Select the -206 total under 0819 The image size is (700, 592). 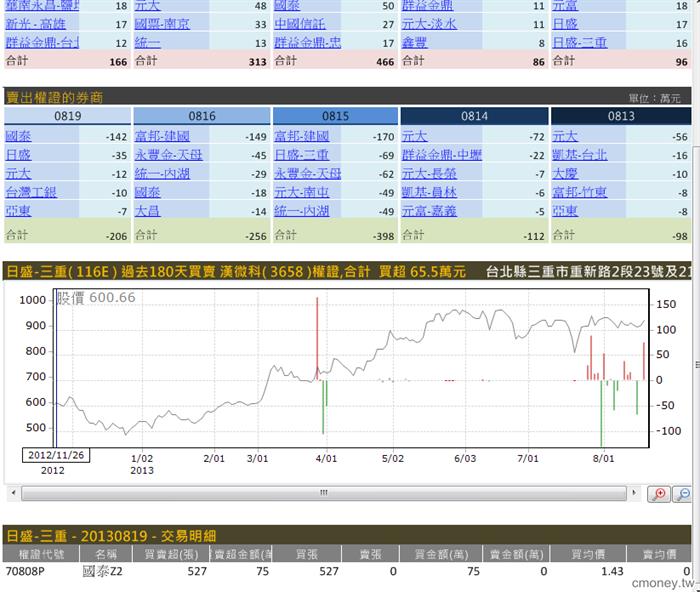click(117, 236)
